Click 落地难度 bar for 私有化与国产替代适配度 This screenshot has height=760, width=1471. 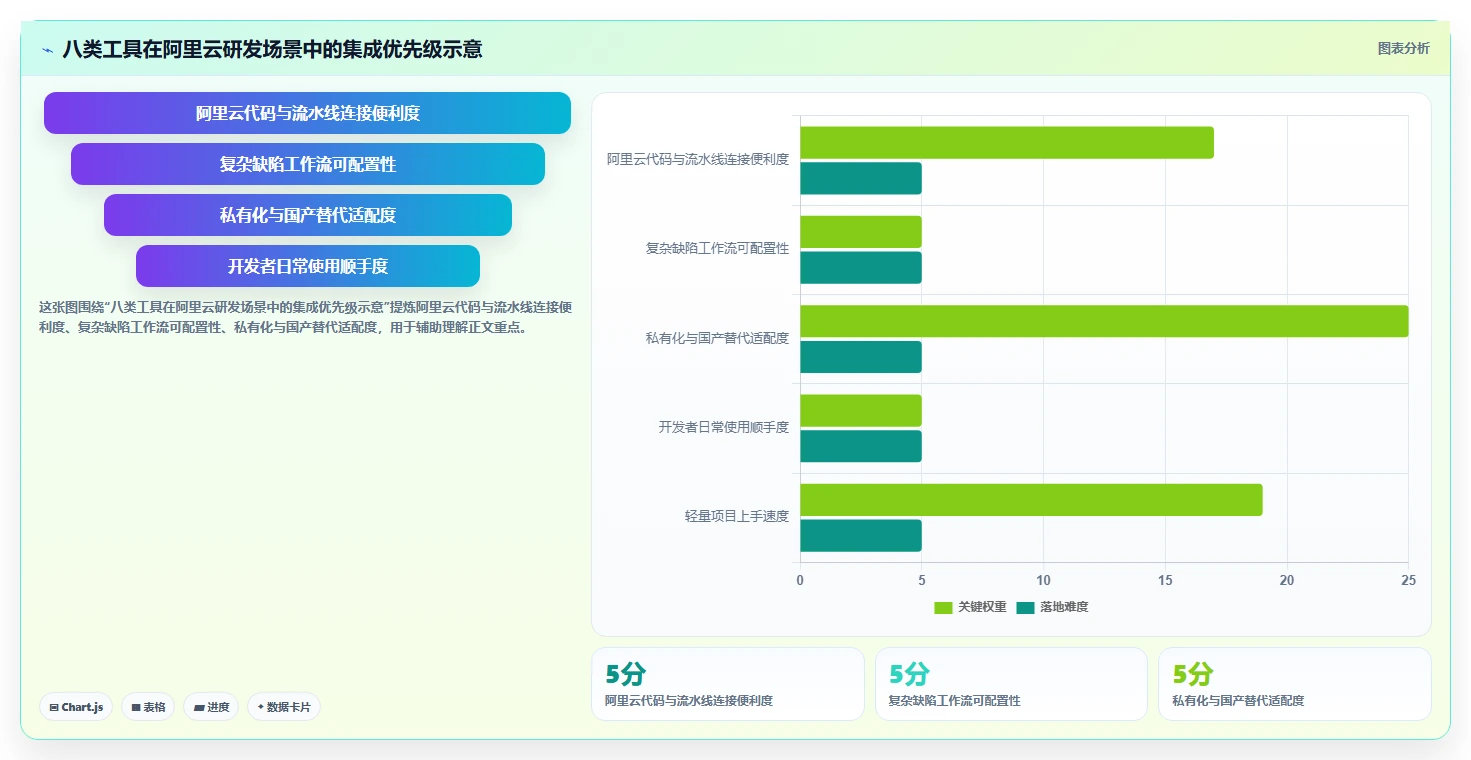861,357
